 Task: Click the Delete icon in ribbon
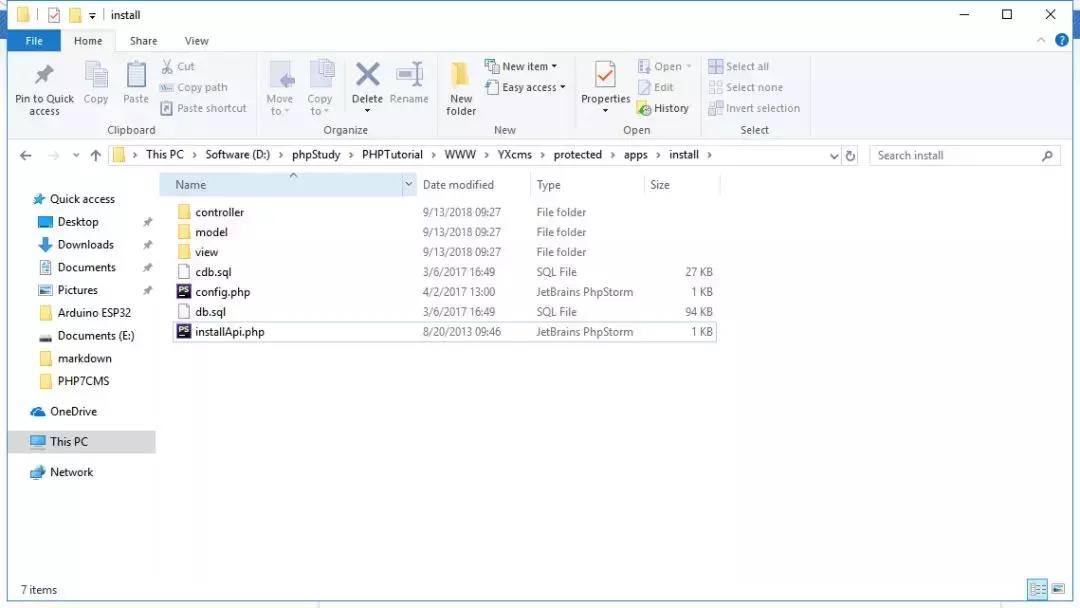[x=367, y=76]
